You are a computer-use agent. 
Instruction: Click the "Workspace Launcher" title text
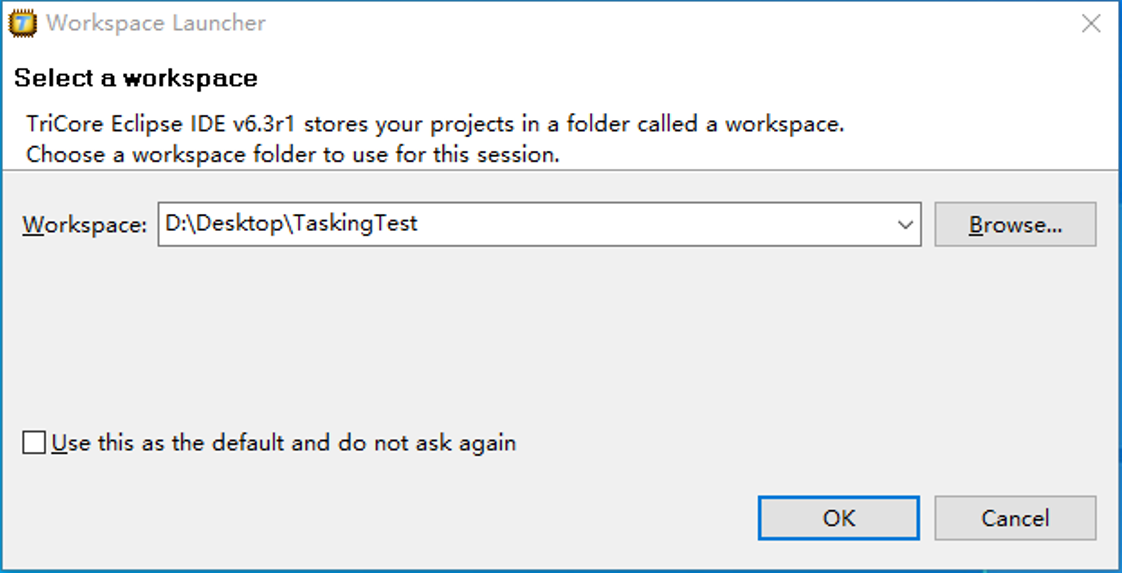156,23
